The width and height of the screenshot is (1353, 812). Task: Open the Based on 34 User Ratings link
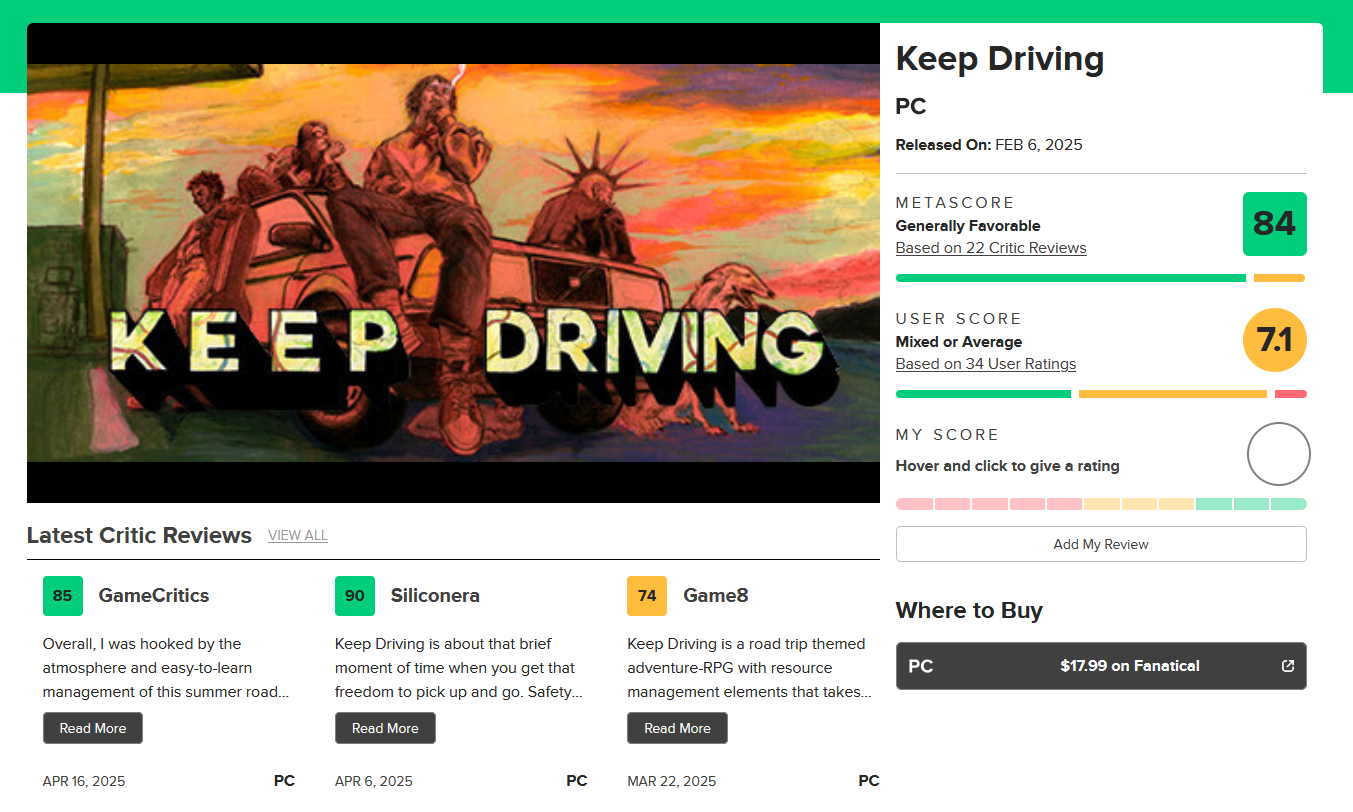coord(985,364)
